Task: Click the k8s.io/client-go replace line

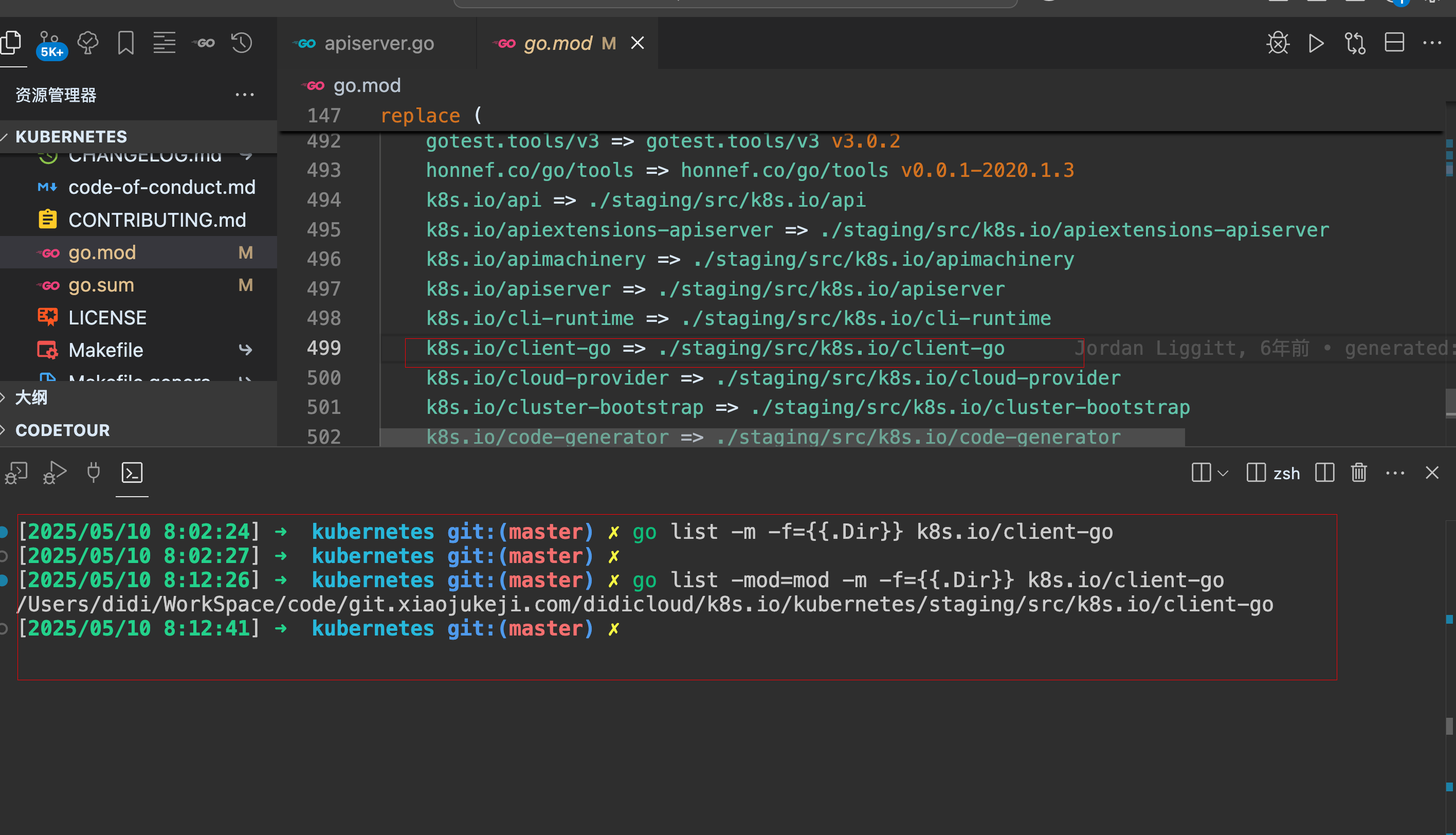Action: coord(715,348)
